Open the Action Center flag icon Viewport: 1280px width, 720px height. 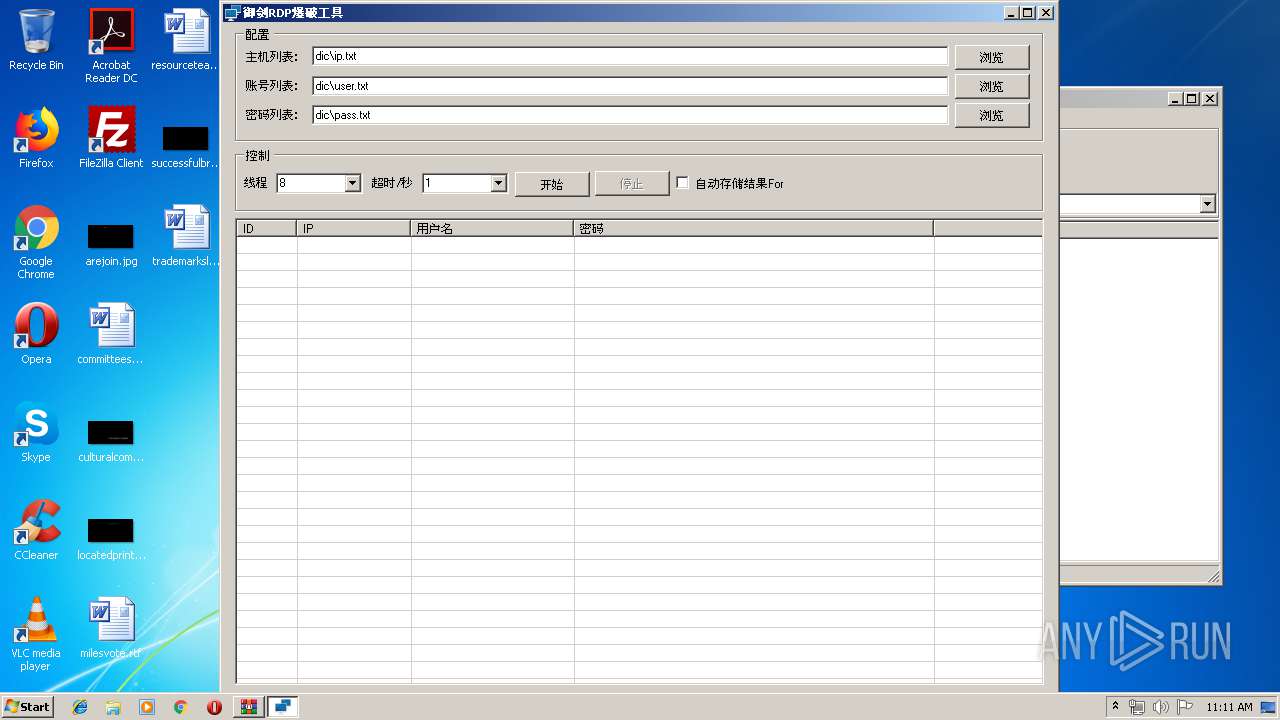tap(1184, 707)
